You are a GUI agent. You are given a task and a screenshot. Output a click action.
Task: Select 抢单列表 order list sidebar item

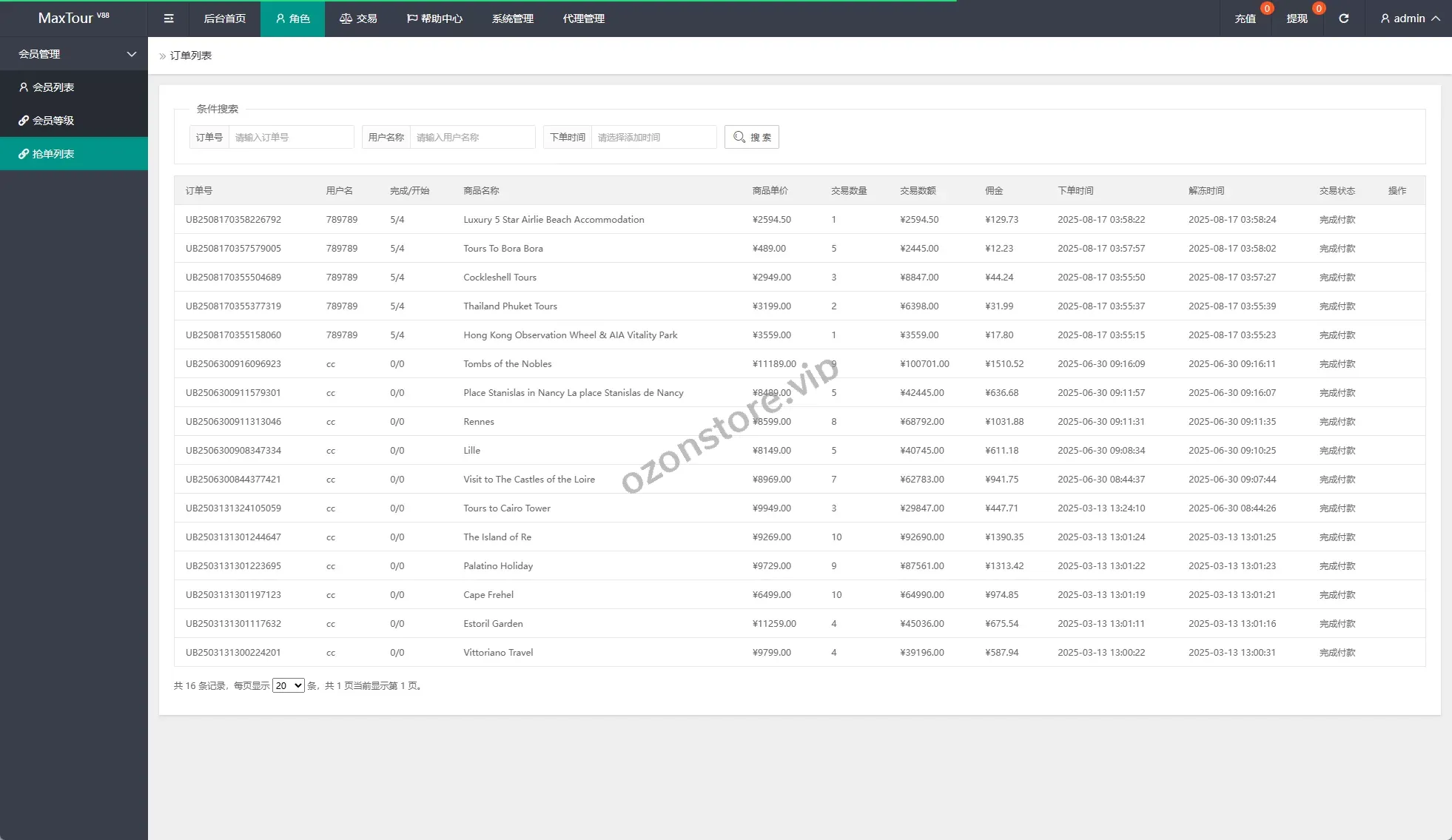(x=53, y=154)
